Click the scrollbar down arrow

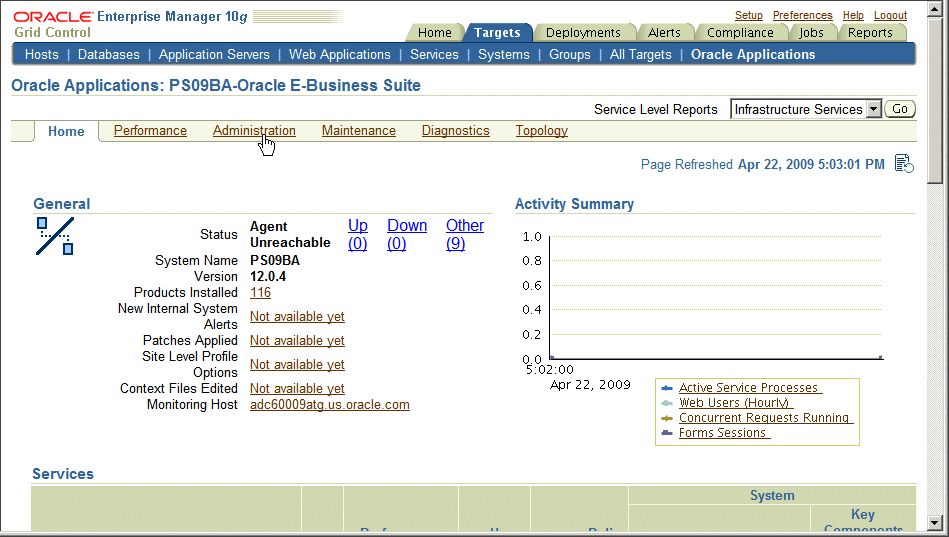click(x=934, y=522)
